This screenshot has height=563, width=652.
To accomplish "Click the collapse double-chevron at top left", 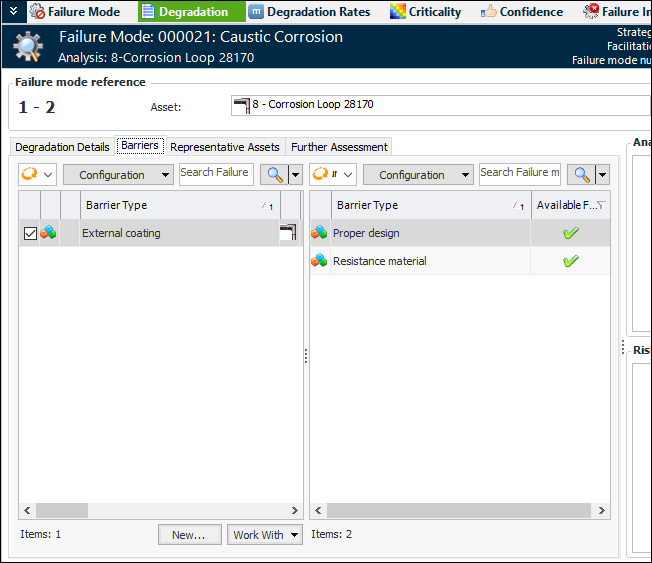I will pyautogui.click(x=14, y=11).
